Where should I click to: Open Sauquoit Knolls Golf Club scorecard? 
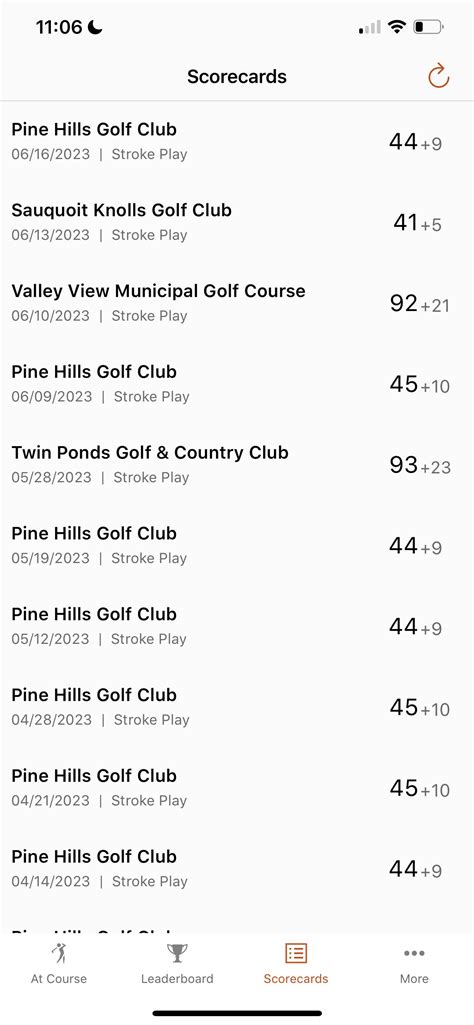237,222
